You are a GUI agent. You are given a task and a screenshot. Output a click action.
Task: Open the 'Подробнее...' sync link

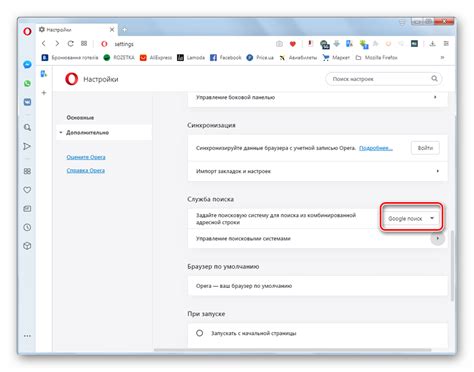click(376, 148)
